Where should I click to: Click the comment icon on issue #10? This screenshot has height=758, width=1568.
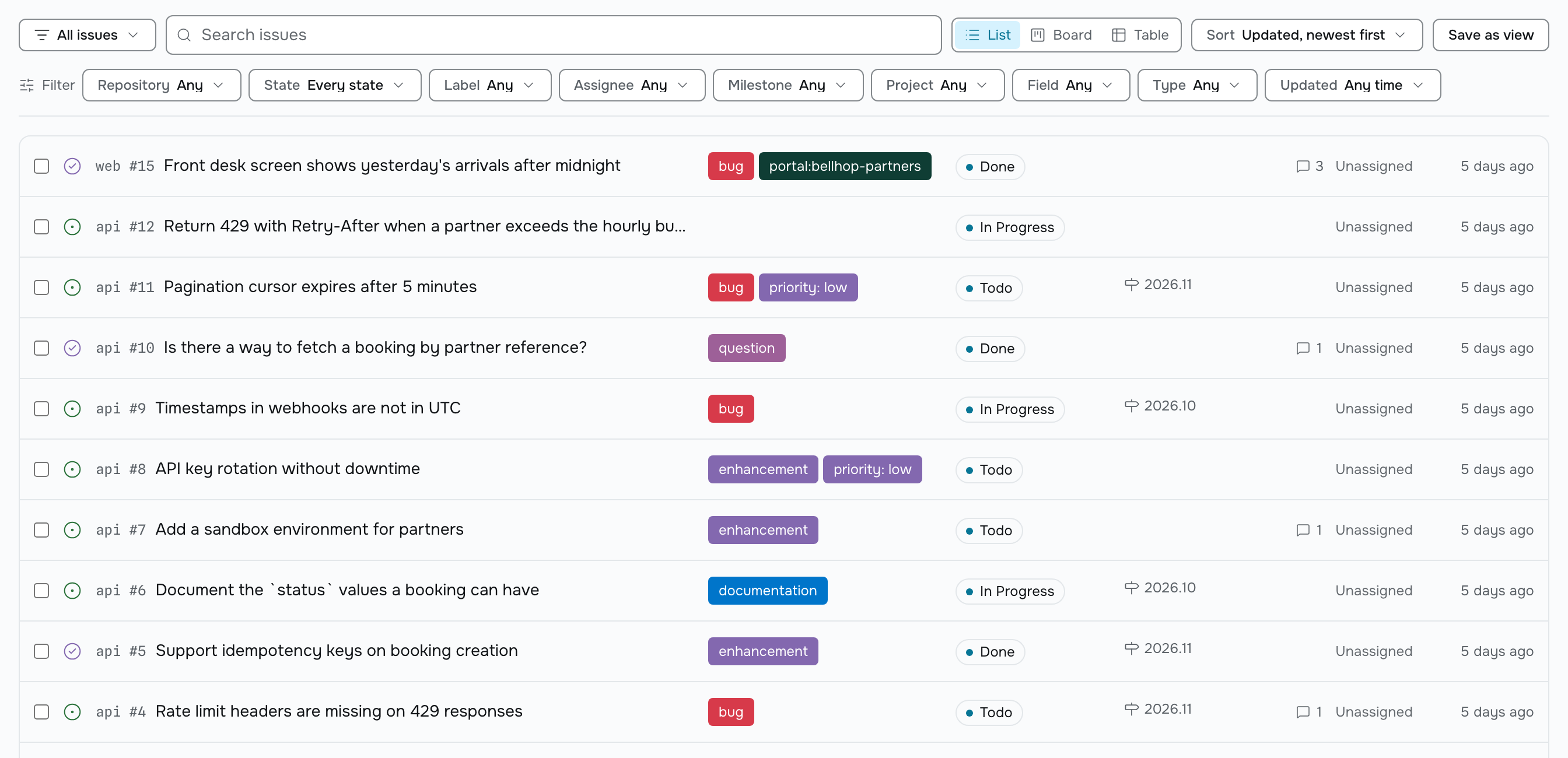(1303, 348)
